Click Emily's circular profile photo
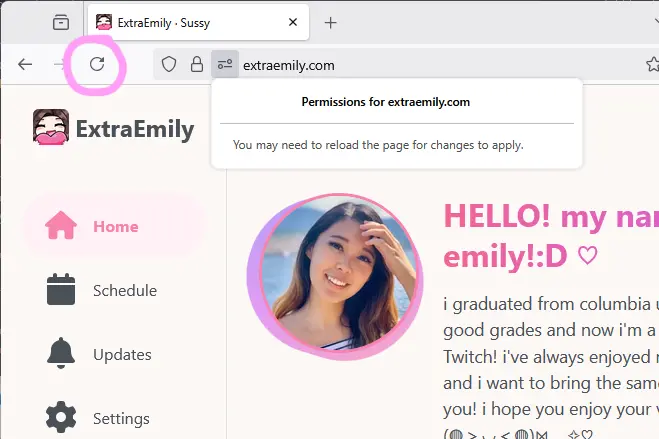Image resolution: width=659 pixels, height=439 pixels. point(335,276)
